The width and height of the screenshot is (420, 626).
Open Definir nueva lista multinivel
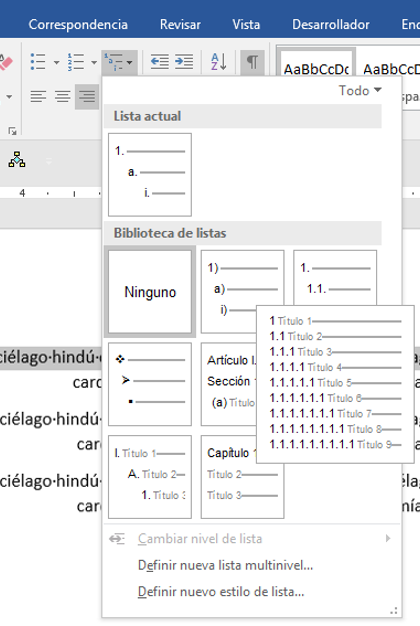[x=225, y=565]
